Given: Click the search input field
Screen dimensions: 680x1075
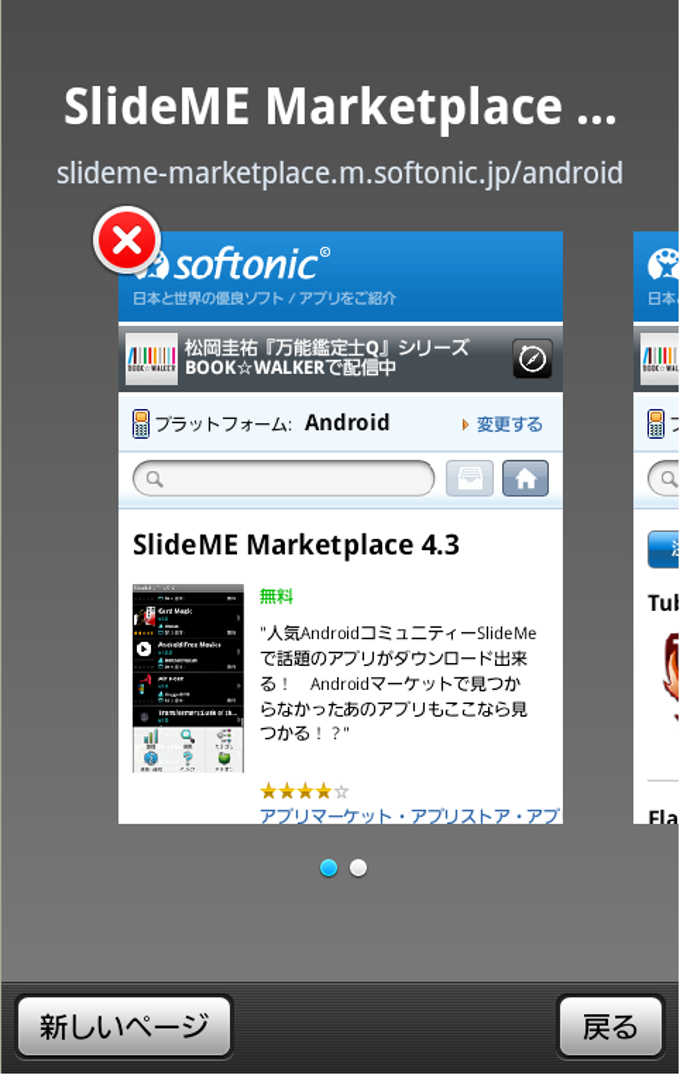Looking at the screenshot, I should click(x=284, y=479).
